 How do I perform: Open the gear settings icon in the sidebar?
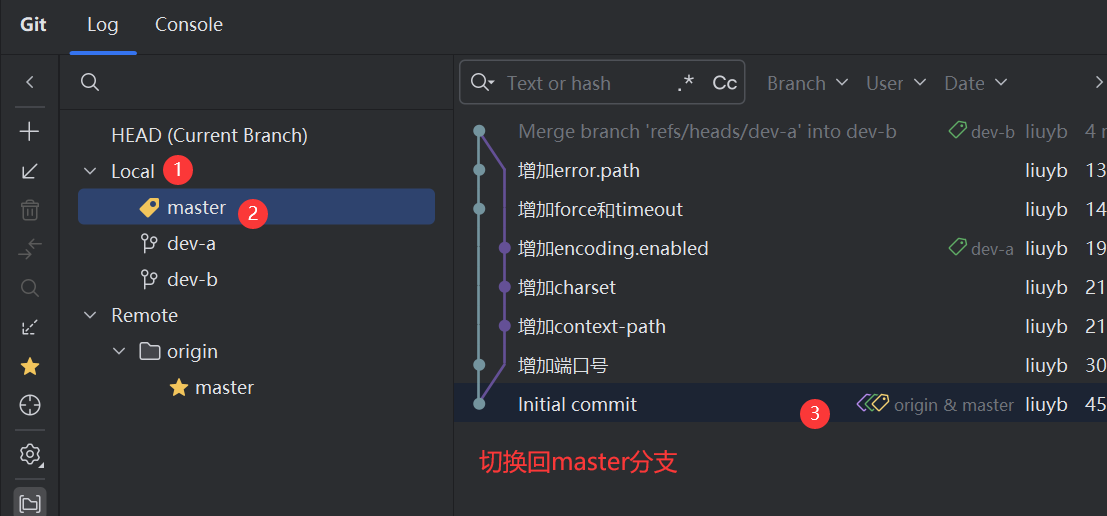30,455
